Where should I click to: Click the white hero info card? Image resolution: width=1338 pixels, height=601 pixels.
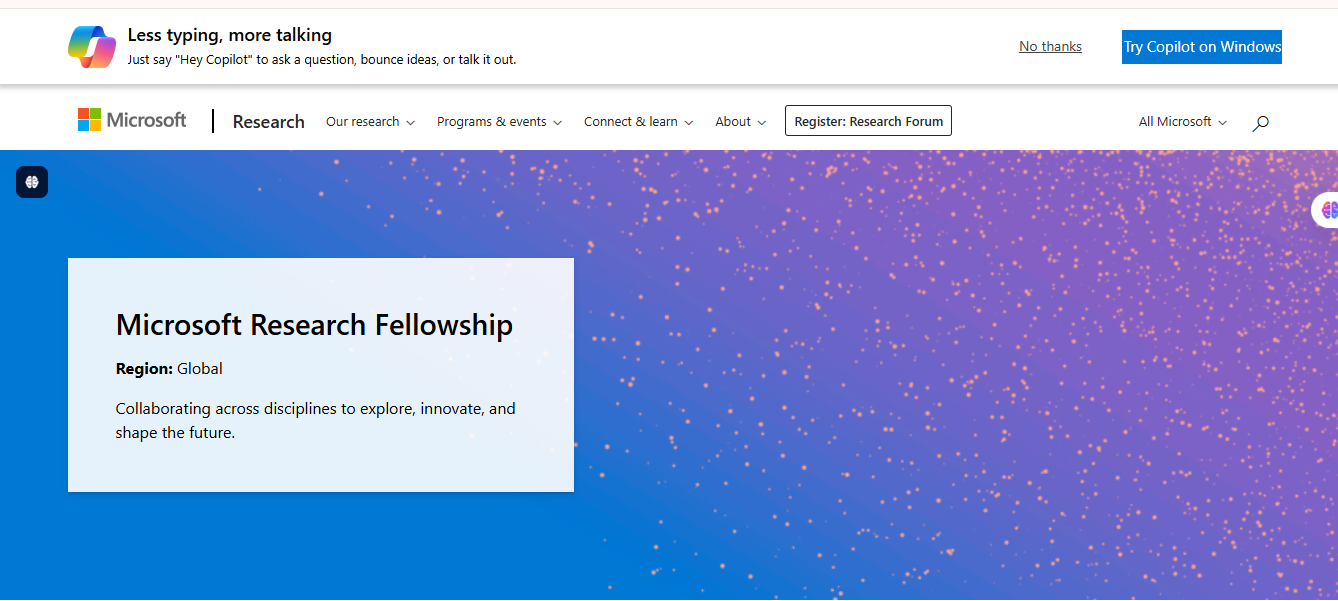pyautogui.click(x=320, y=375)
